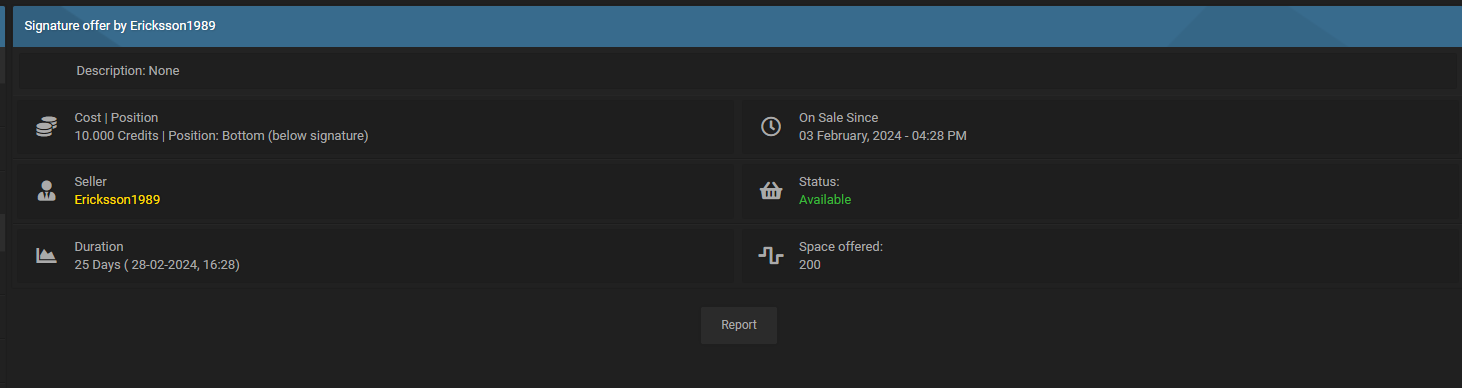Click the person icon beside Seller
1462x388 pixels.
(x=46, y=191)
